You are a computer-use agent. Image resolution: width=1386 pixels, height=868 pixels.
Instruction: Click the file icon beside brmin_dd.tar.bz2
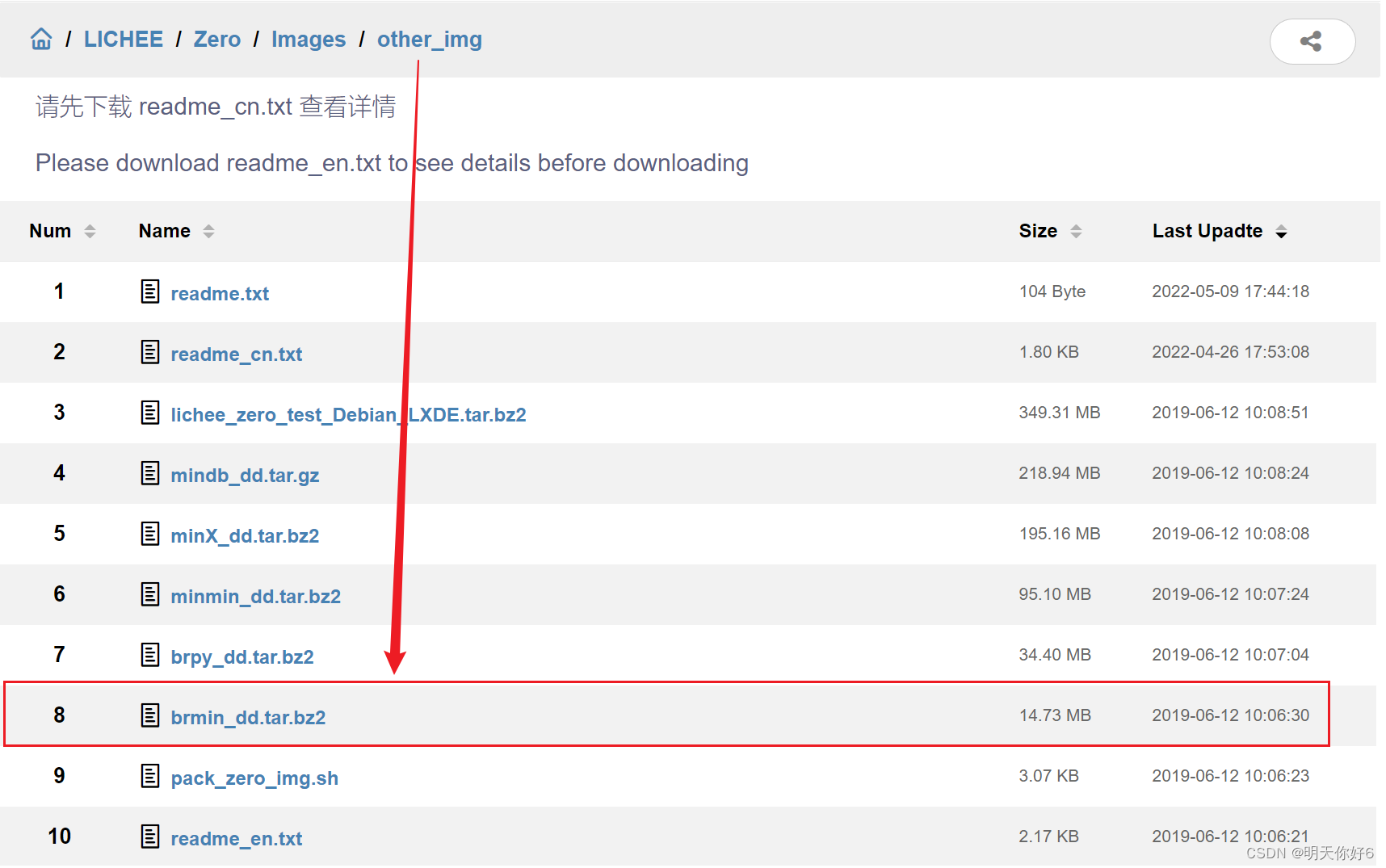(150, 715)
